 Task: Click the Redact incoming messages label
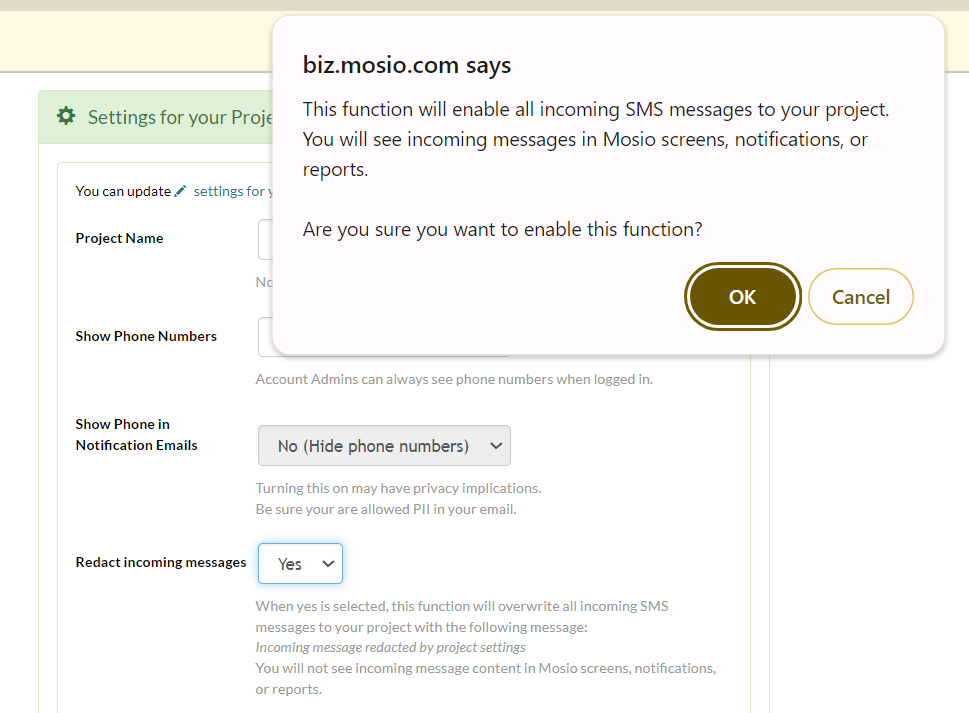coord(160,562)
